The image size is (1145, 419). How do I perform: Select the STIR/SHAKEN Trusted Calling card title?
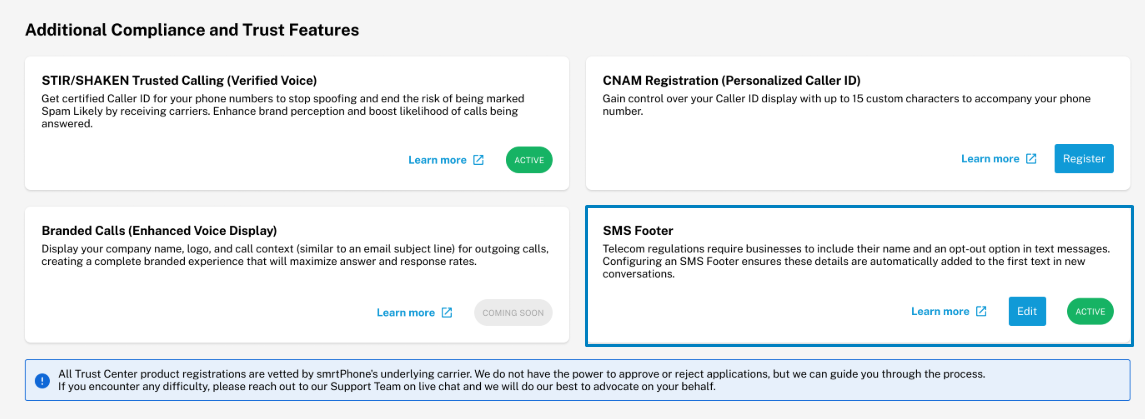click(180, 80)
